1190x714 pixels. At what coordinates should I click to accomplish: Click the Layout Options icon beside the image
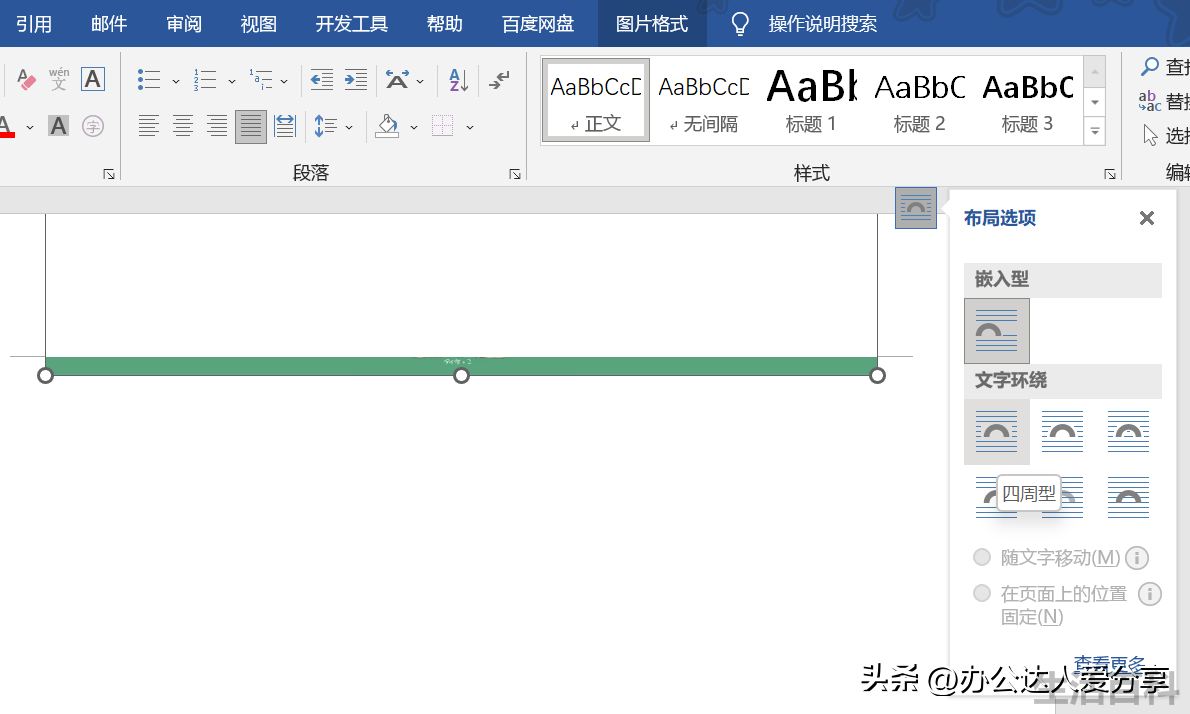915,208
